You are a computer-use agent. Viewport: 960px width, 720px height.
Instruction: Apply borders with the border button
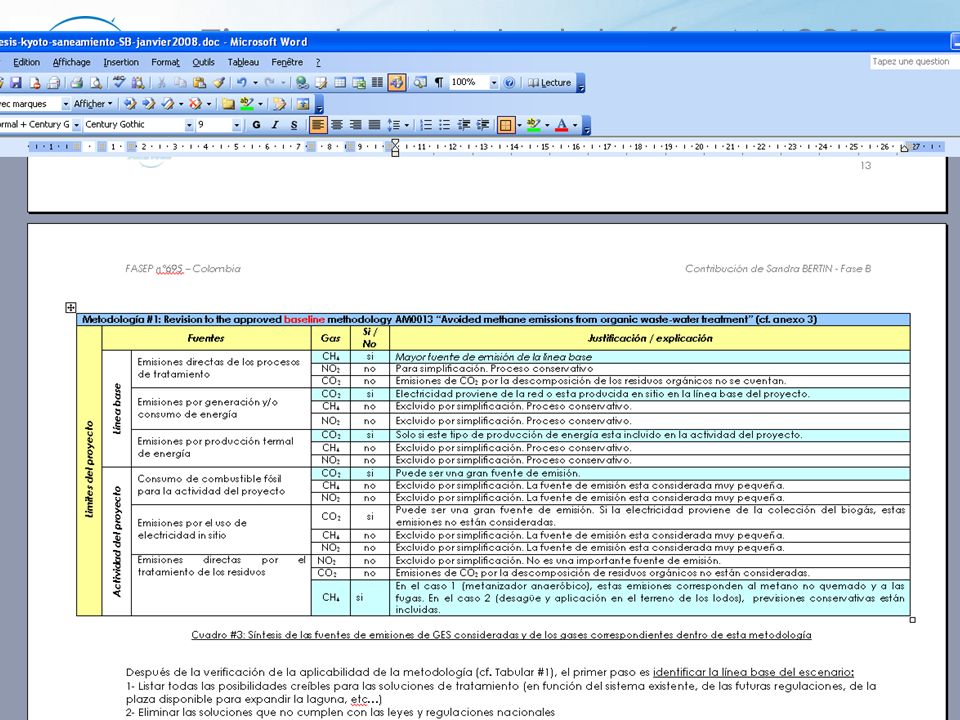pyautogui.click(x=506, y=125)
